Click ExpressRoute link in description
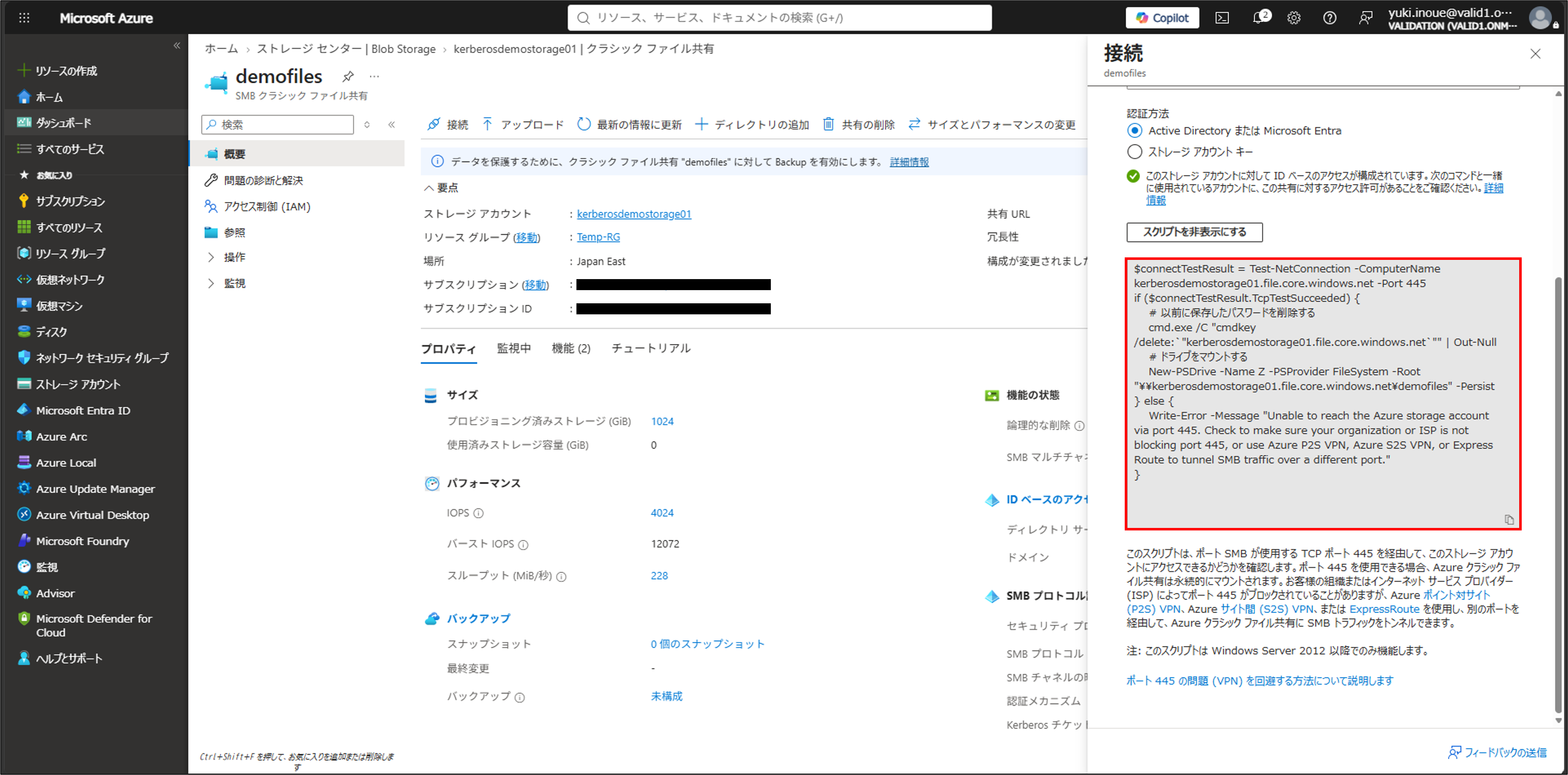 tap(1384, 609)
